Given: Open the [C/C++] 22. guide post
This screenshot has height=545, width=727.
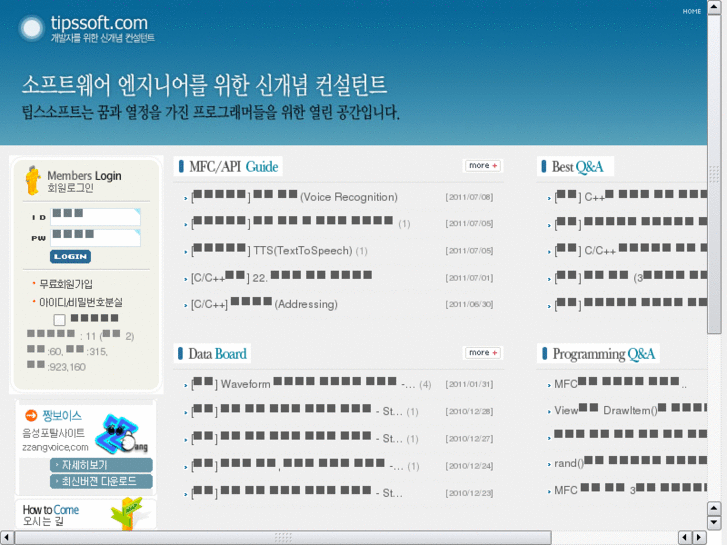Looking at the screenshot, I should (x=281, y=277).
